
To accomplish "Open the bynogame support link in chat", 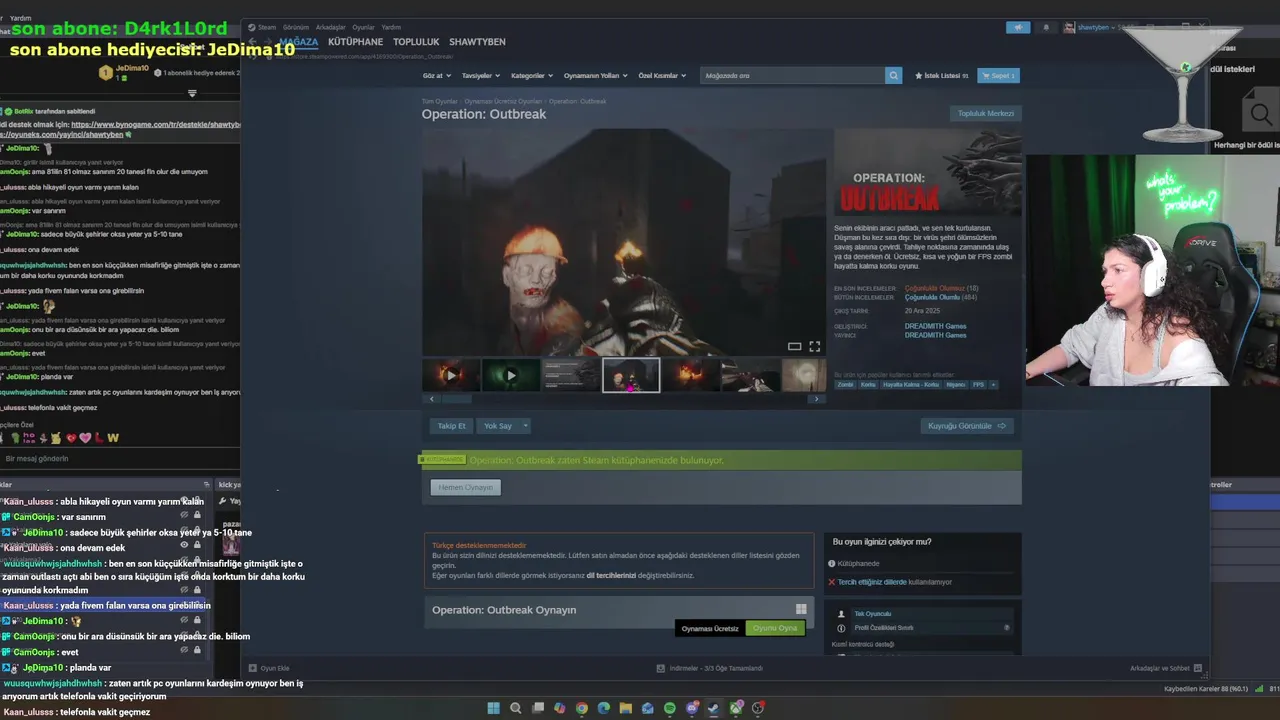I will tap(156, 125).
